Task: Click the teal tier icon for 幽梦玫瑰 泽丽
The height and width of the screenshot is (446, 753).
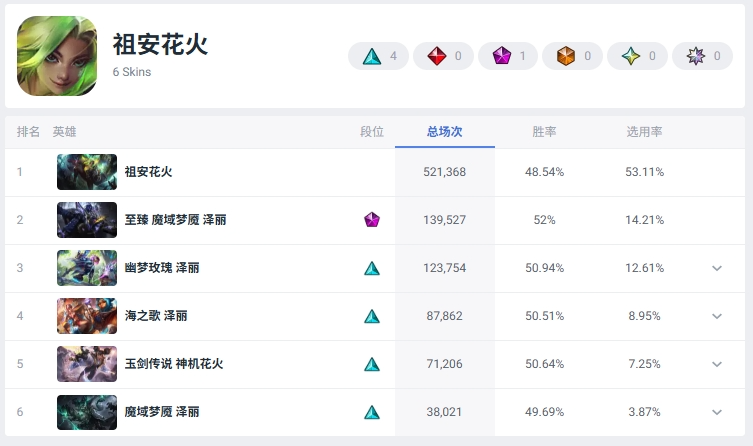Action: point(372,268)
